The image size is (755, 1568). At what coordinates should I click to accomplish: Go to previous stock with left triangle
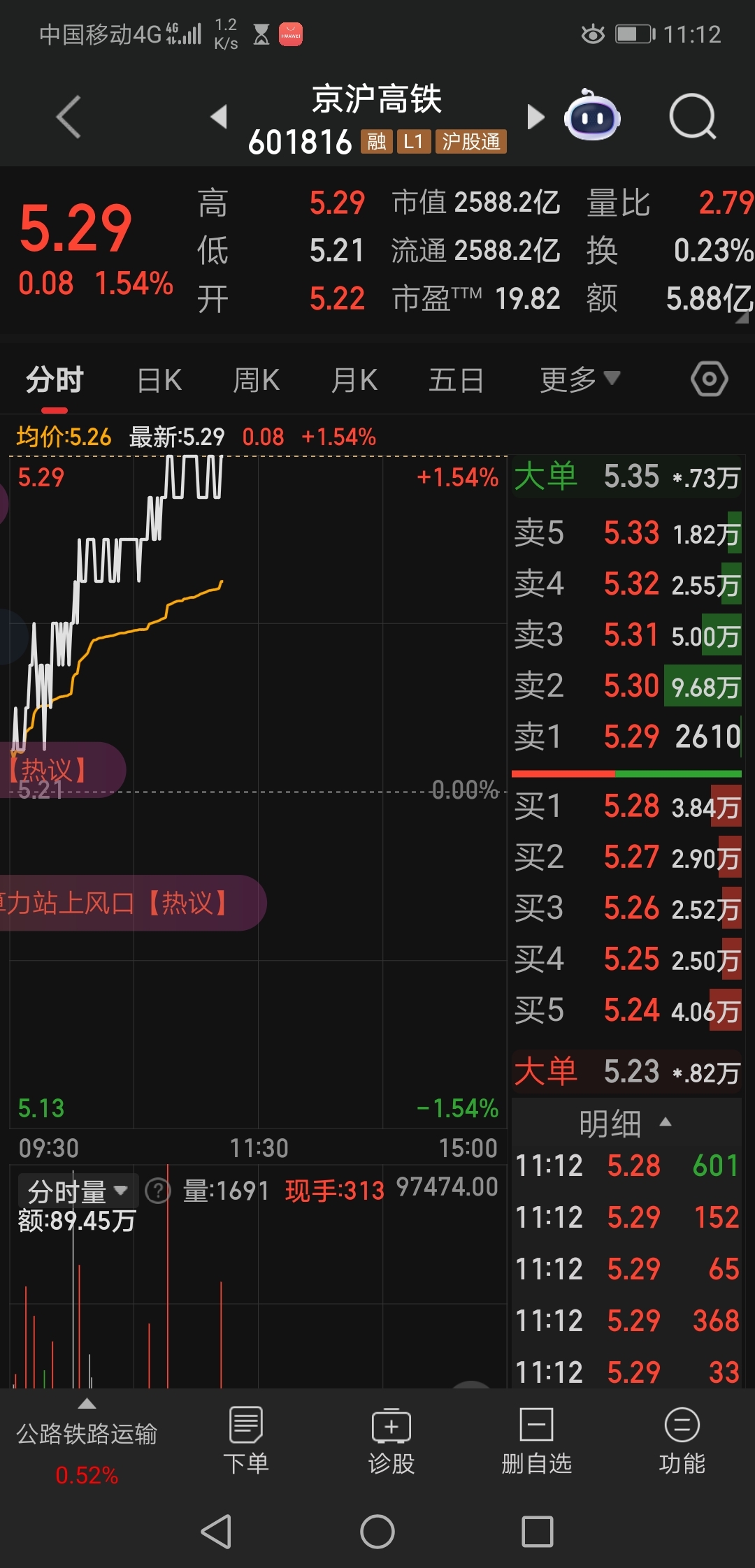[x=219, y=117]
